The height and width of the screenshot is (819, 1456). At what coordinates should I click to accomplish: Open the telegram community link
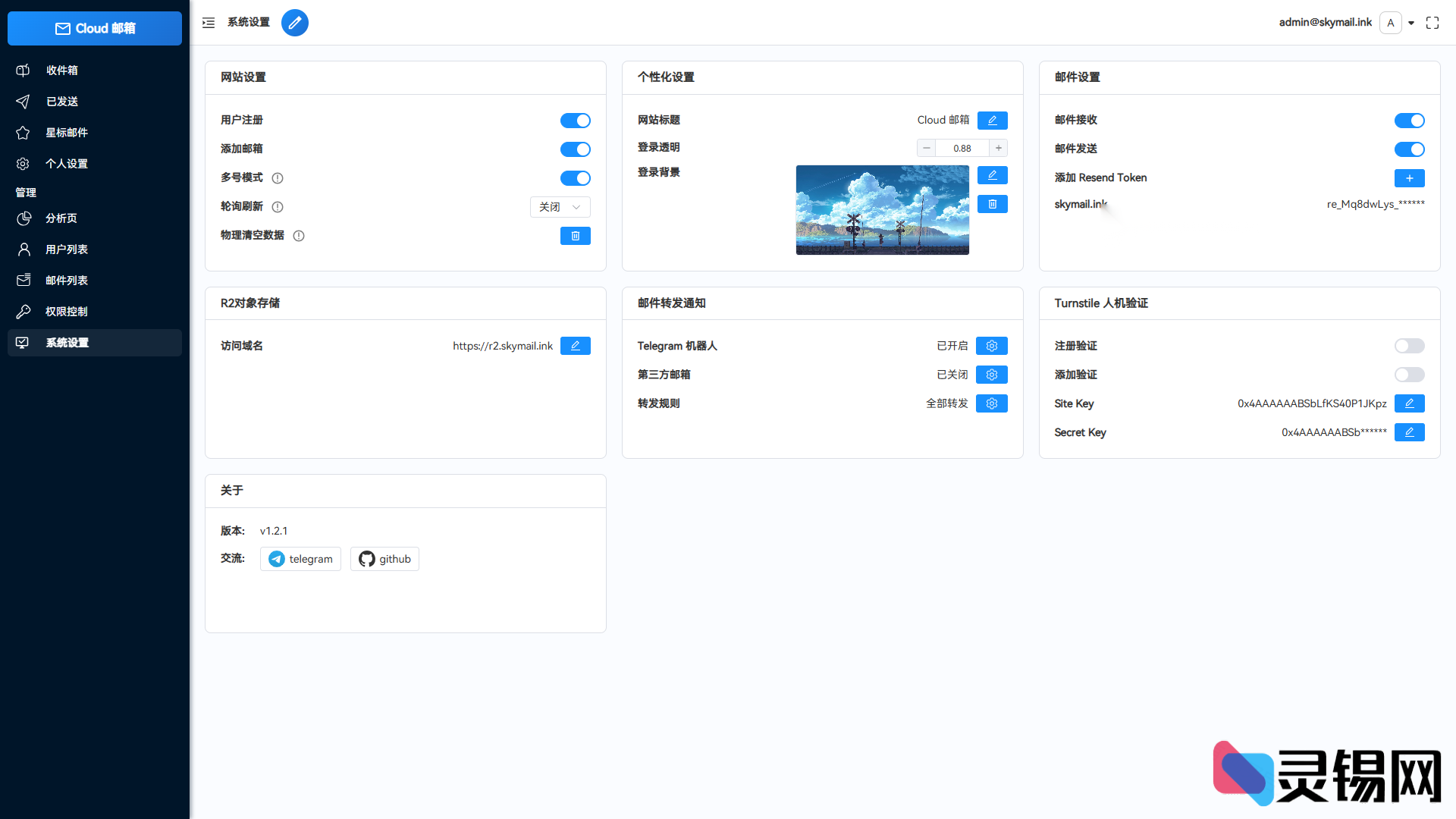pyautogui.click(x=300, y=558)
